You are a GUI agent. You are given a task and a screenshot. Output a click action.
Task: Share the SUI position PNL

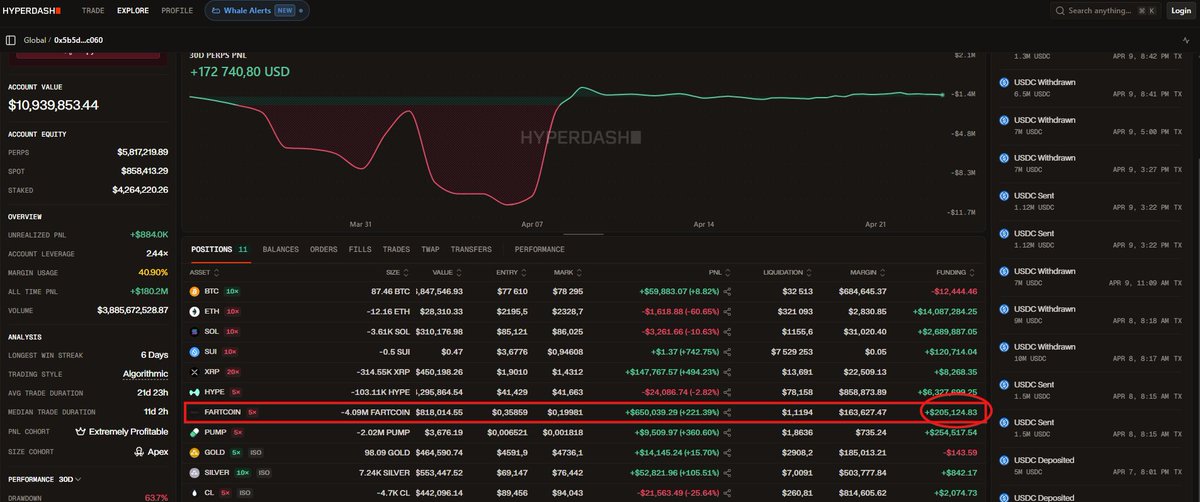pos(727,352)
